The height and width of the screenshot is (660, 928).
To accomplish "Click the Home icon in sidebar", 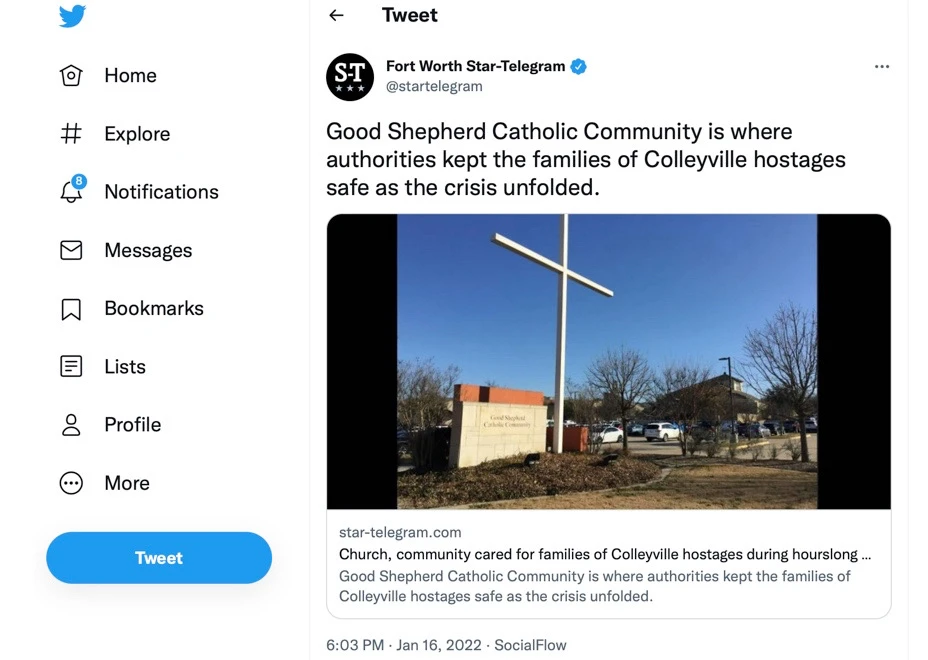I will pyautogui.click(x=71, y=76).
